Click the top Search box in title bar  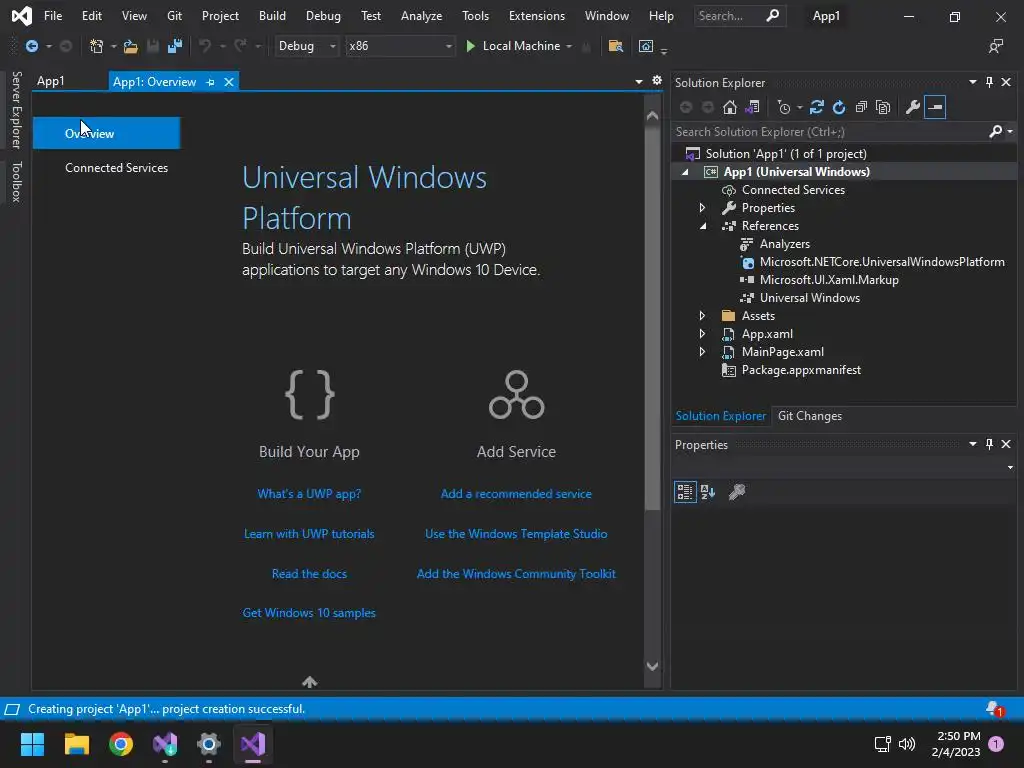pos(739,16)
